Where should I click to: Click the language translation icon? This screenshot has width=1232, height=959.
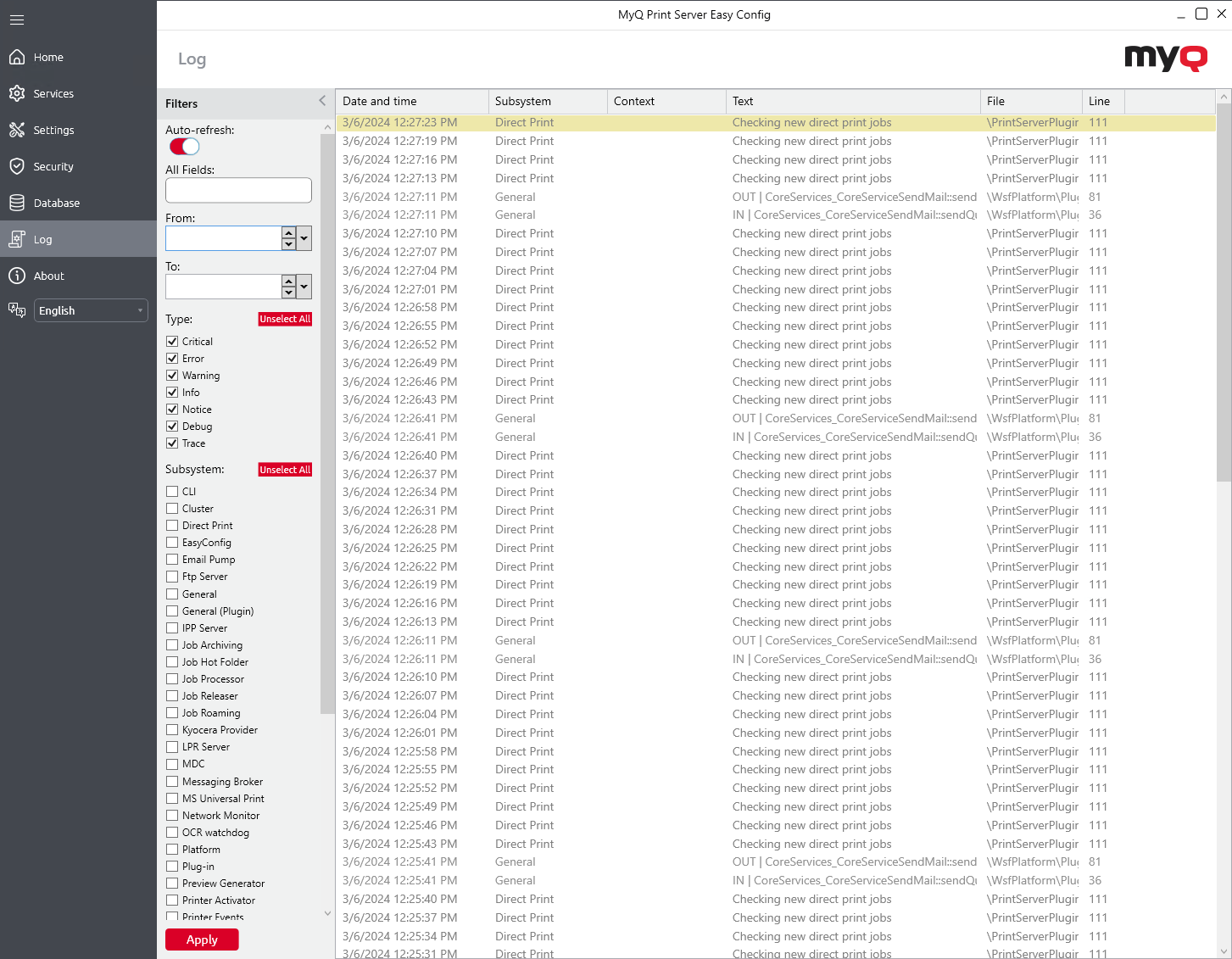tap(17, 310)
